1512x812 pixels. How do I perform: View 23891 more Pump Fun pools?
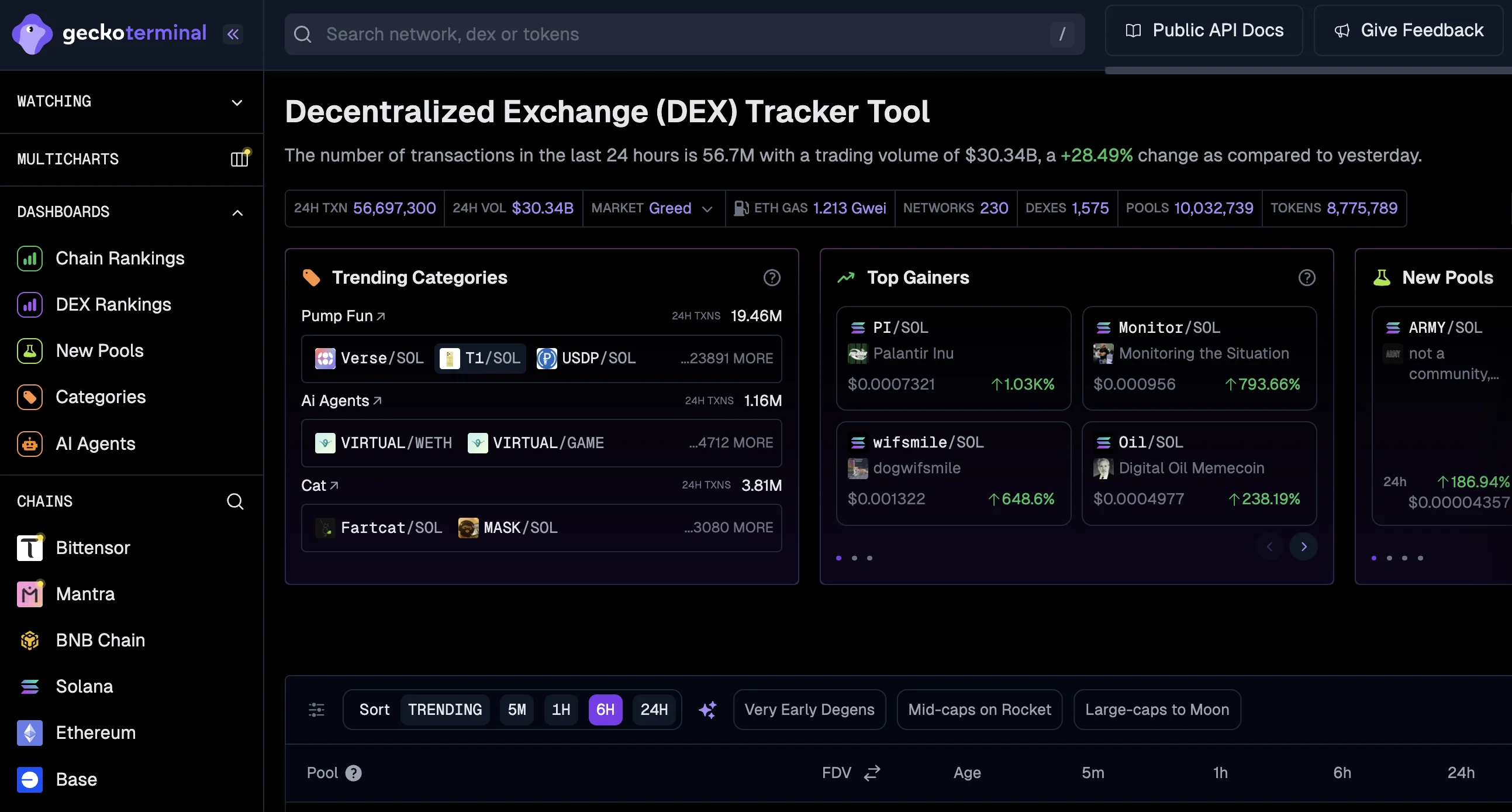coord(727,358)
